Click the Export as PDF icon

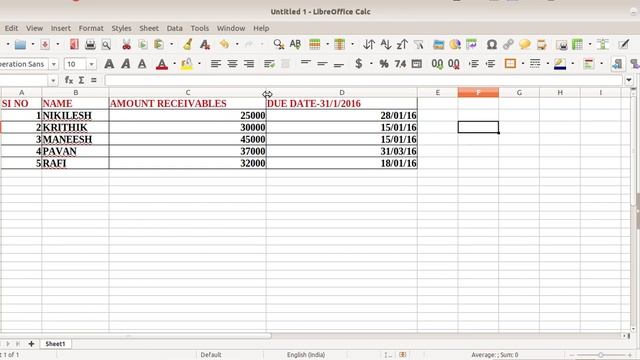point(74,44)
